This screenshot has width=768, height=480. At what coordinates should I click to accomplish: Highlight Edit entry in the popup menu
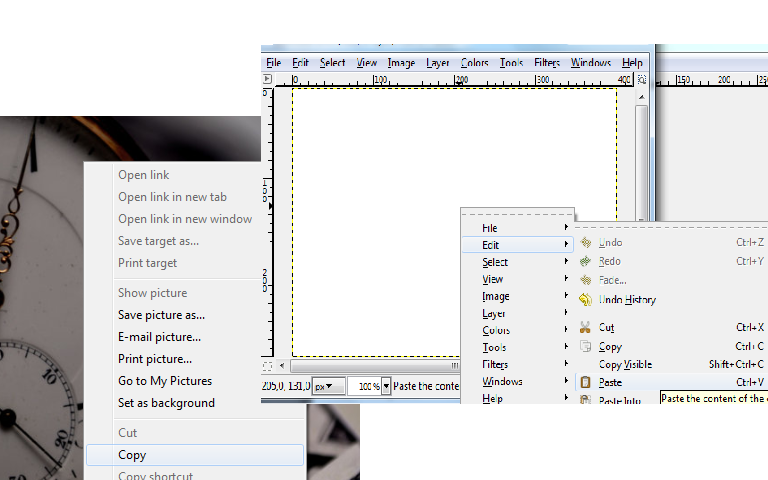(x=517, y=245)
